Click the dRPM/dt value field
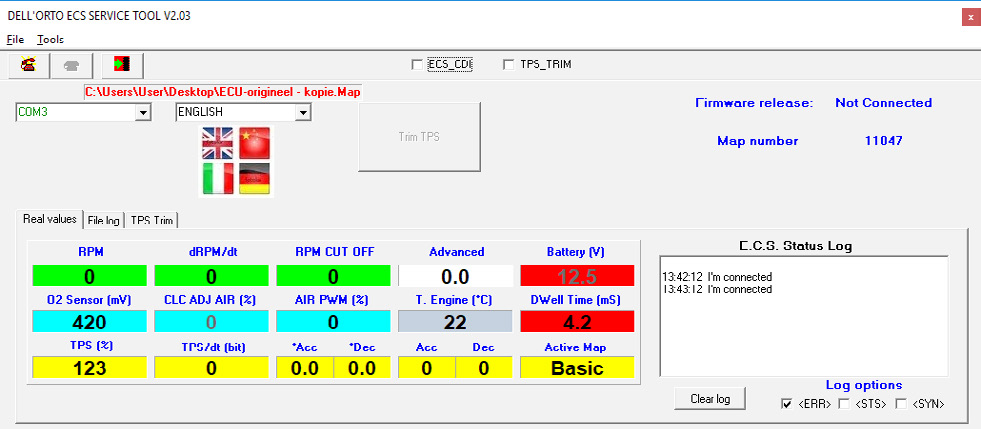The image size is (981, 429). click(211, 276)
